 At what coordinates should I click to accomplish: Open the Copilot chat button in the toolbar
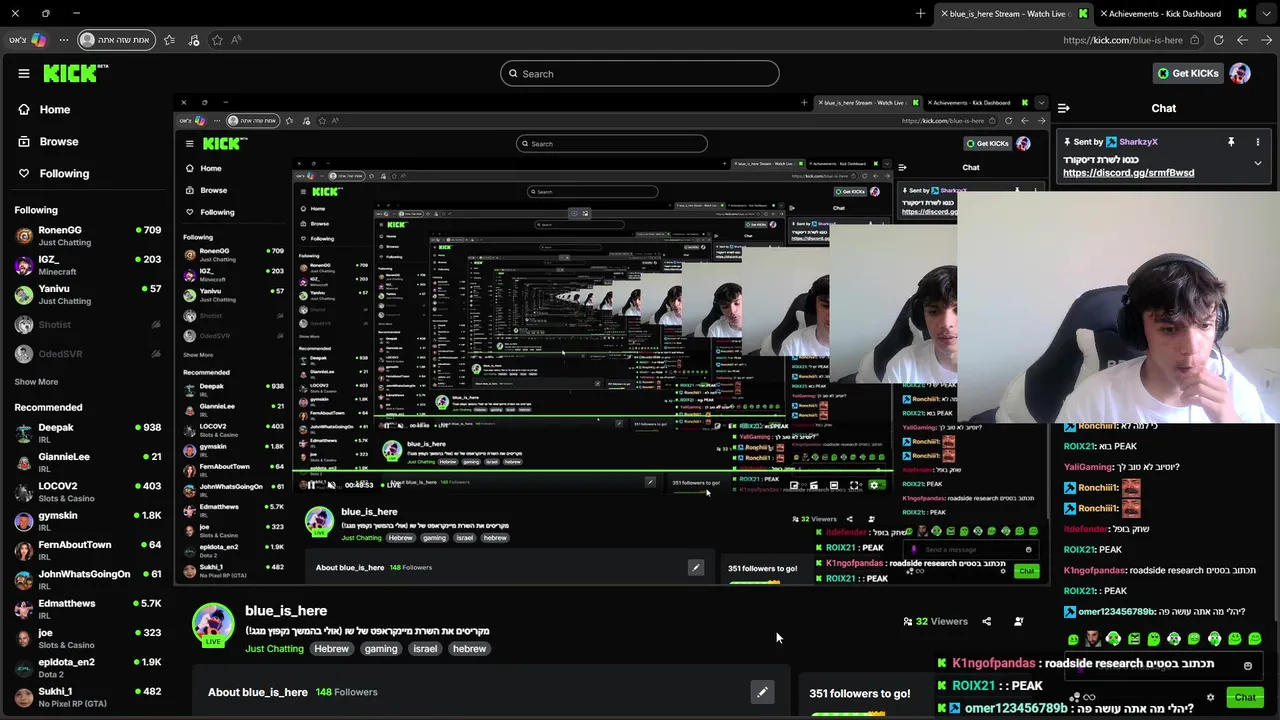(27, 40)
